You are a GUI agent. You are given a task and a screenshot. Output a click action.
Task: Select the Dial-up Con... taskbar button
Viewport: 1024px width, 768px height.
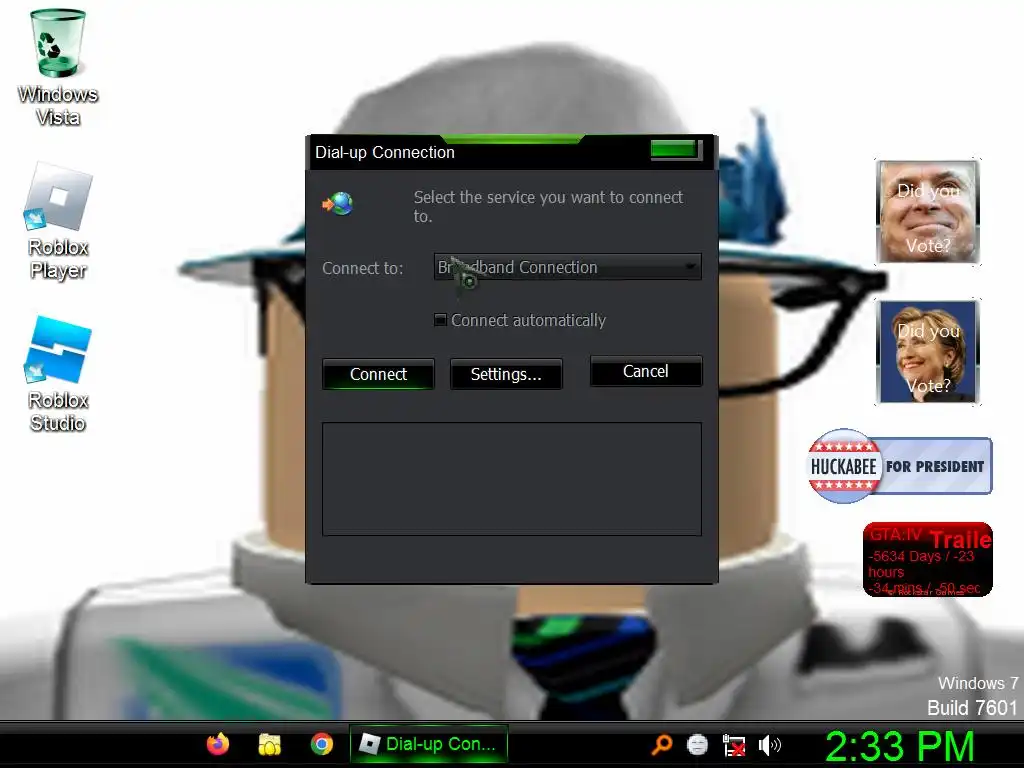(429, 744)
